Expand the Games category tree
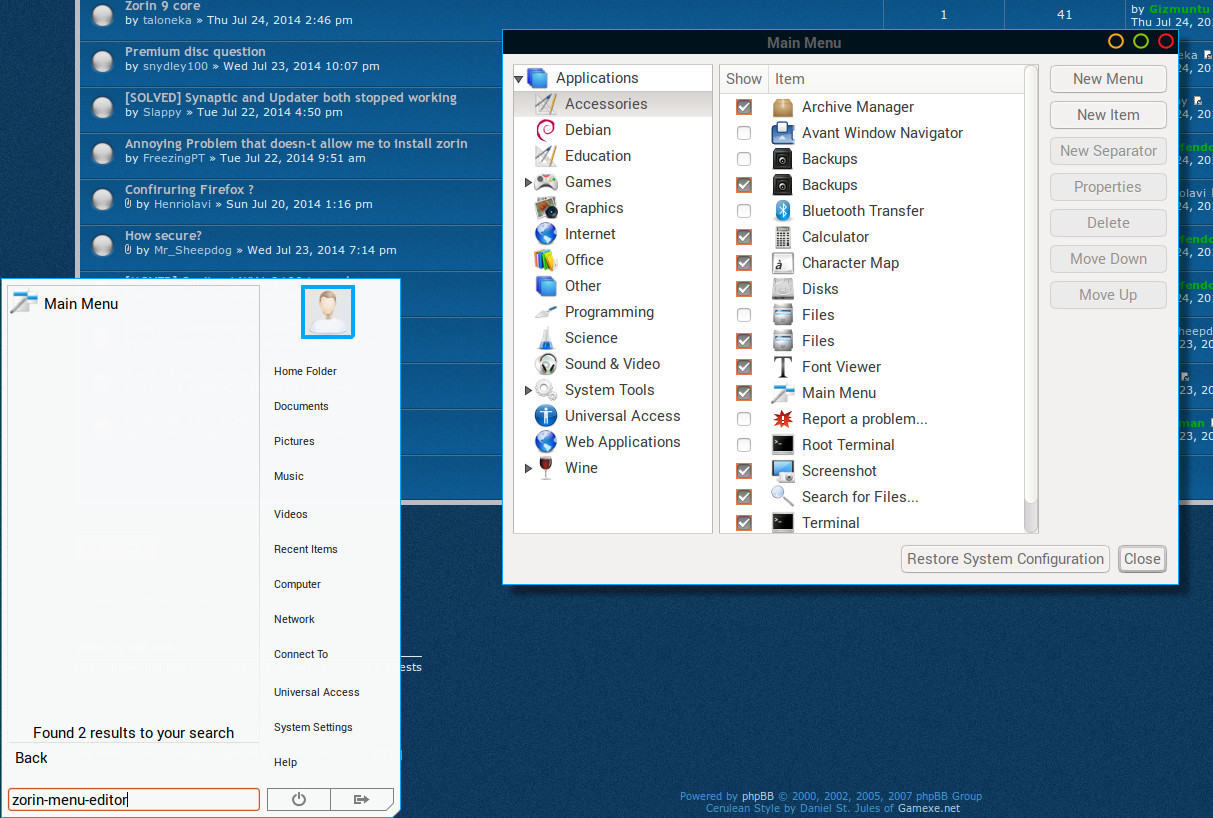Screen dimensions: 1213x818 tap(528, 182)
